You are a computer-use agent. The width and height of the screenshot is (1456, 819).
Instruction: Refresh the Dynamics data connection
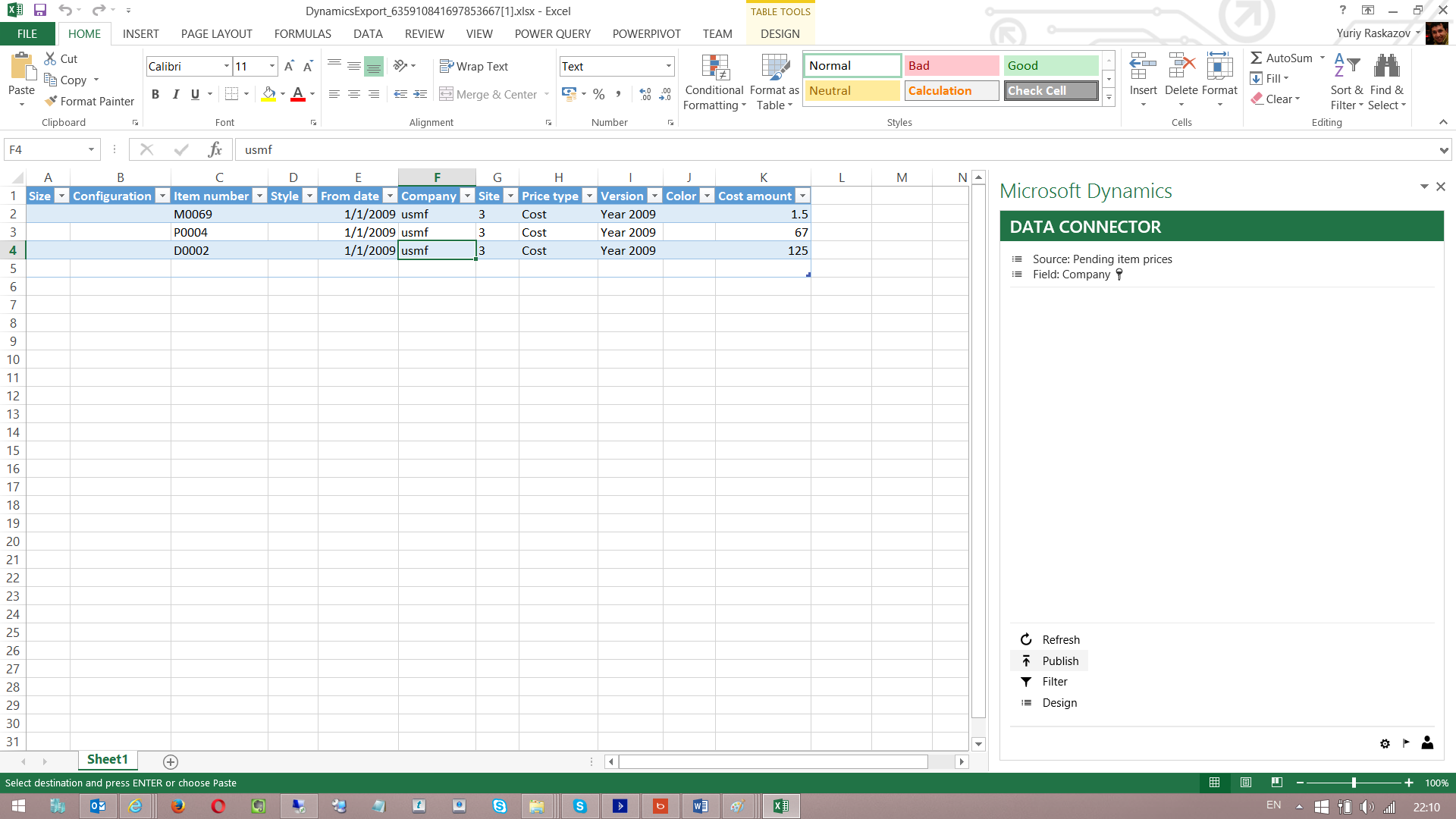[1060, 639]
